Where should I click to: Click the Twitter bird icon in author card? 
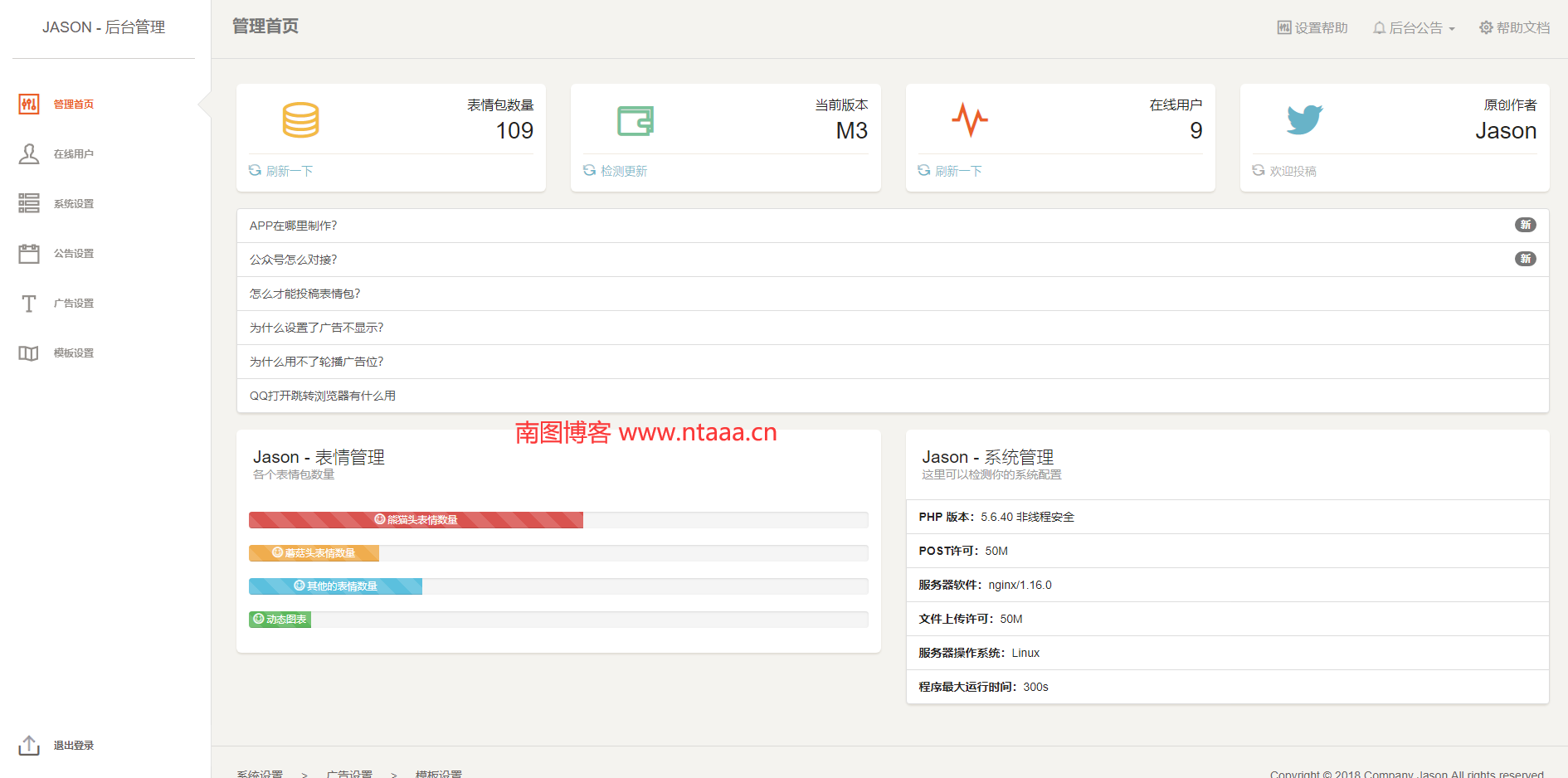pos(1304,120)
